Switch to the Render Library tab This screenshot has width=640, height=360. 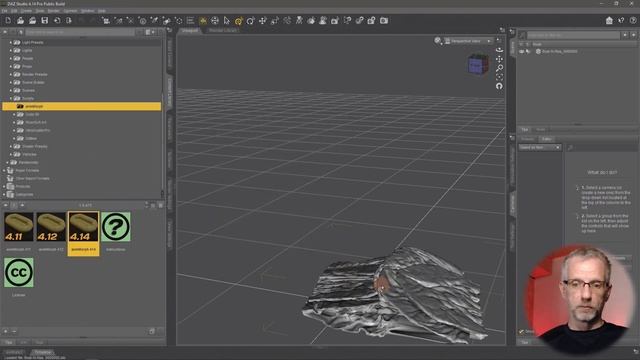click(x=223, y=30)
